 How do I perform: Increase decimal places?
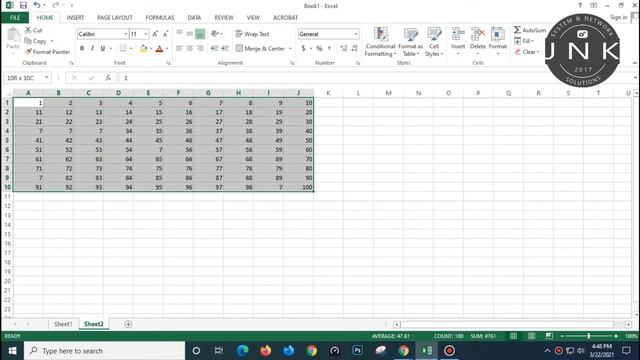point(344,49)
